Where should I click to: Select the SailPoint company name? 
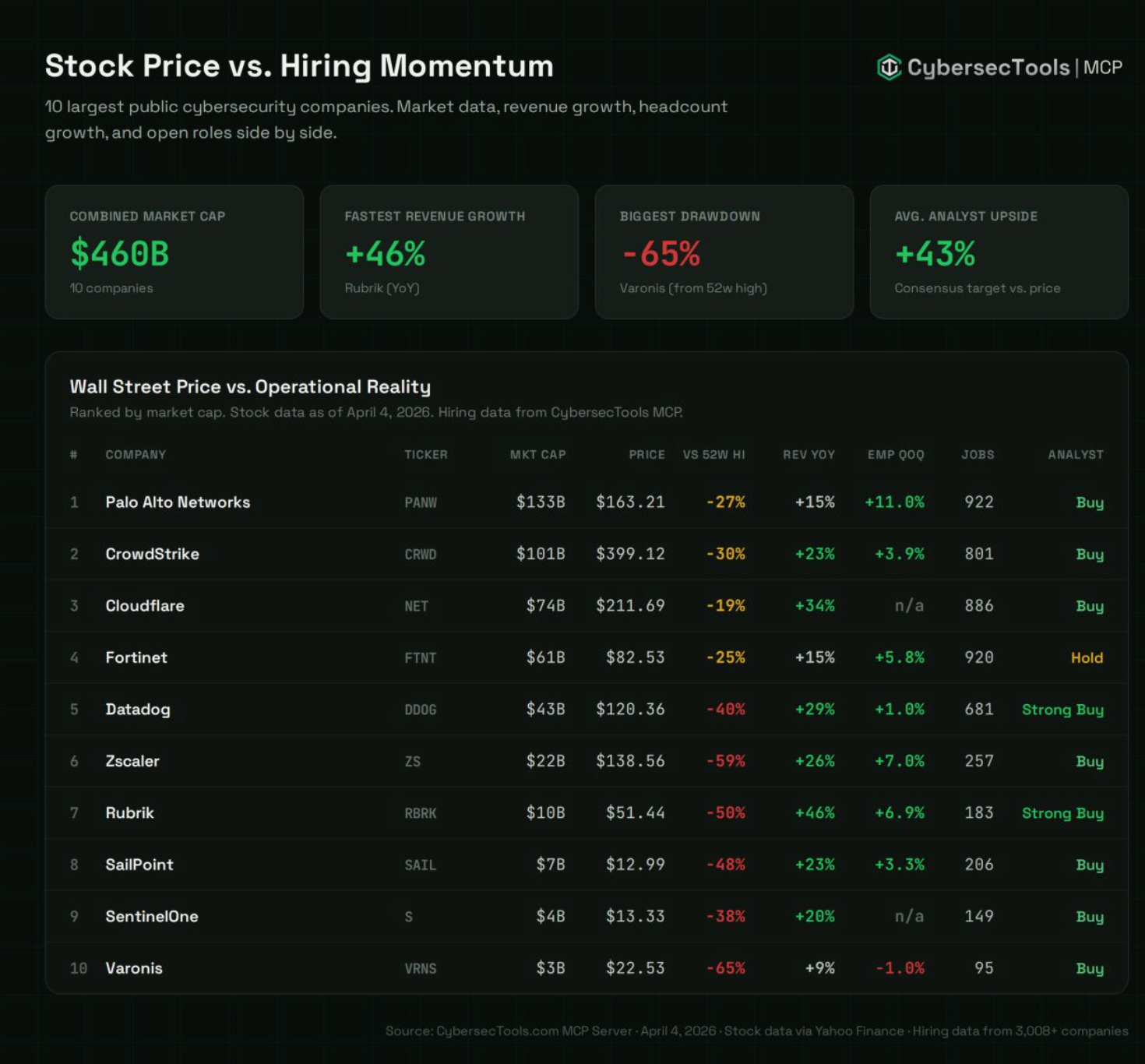pyautogui.click(x=139, y=865)
